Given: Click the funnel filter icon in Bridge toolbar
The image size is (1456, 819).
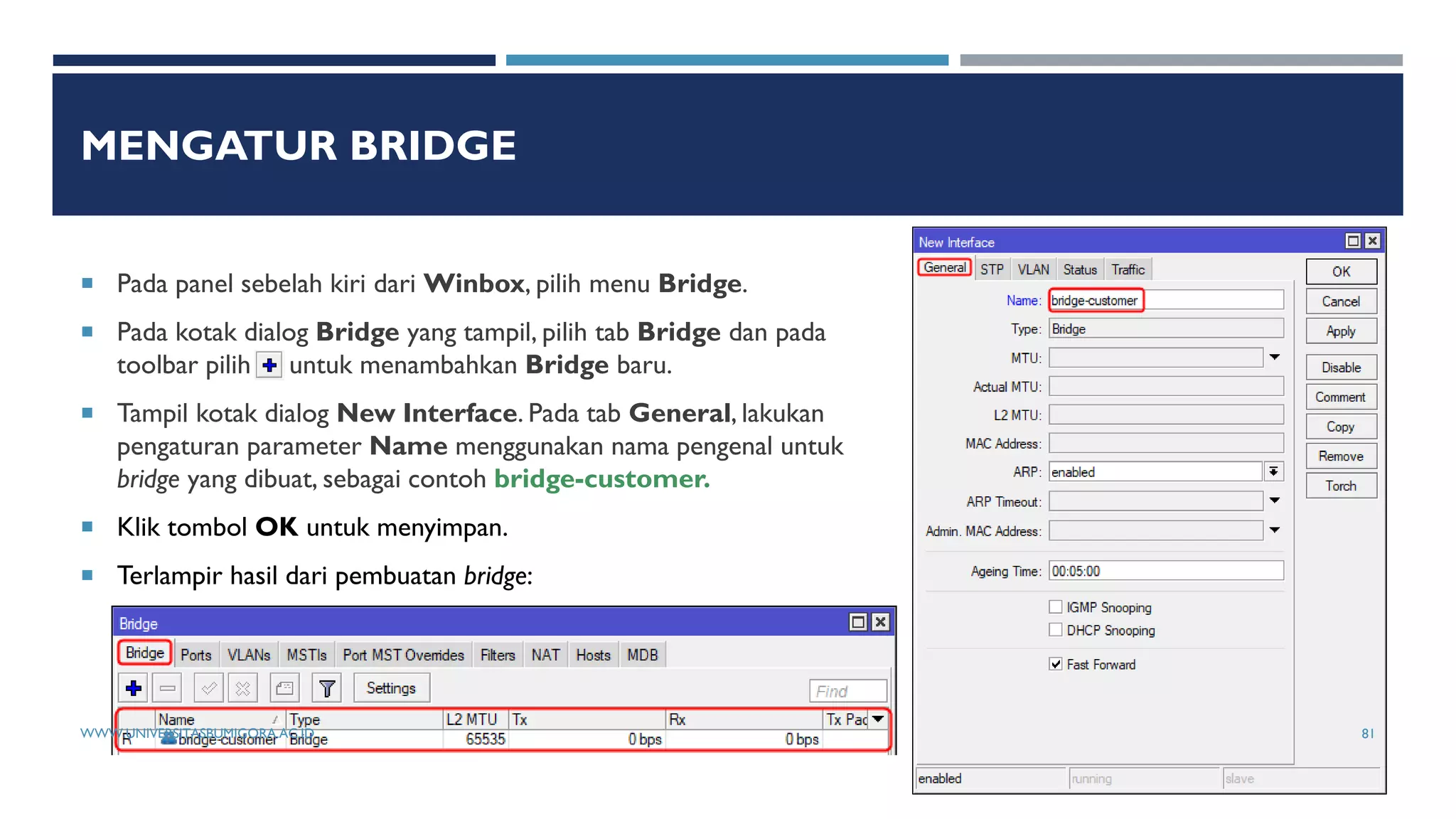Looking at the screenshot, I should click(x=327, y=688).
